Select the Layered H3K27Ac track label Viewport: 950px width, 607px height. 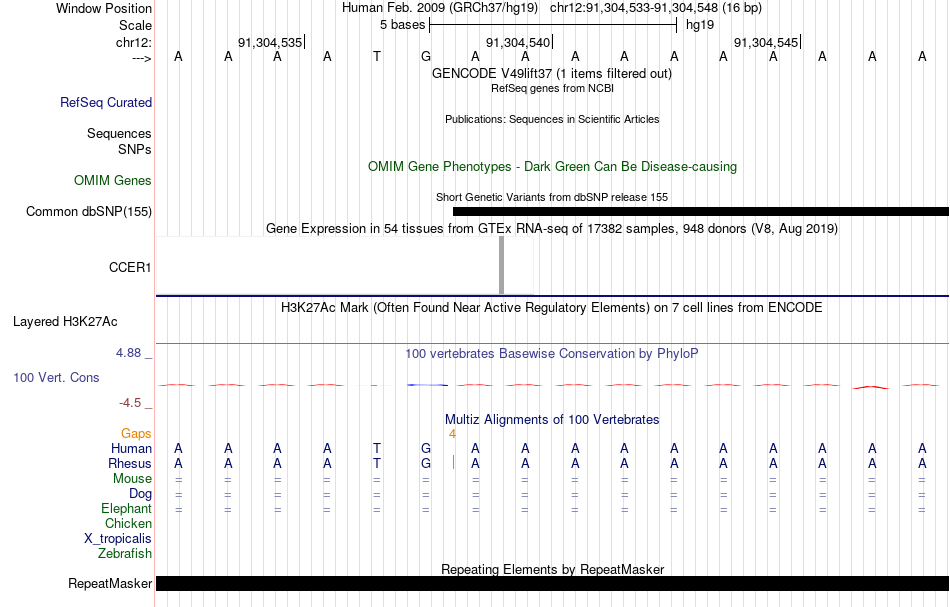coord(65,322)
